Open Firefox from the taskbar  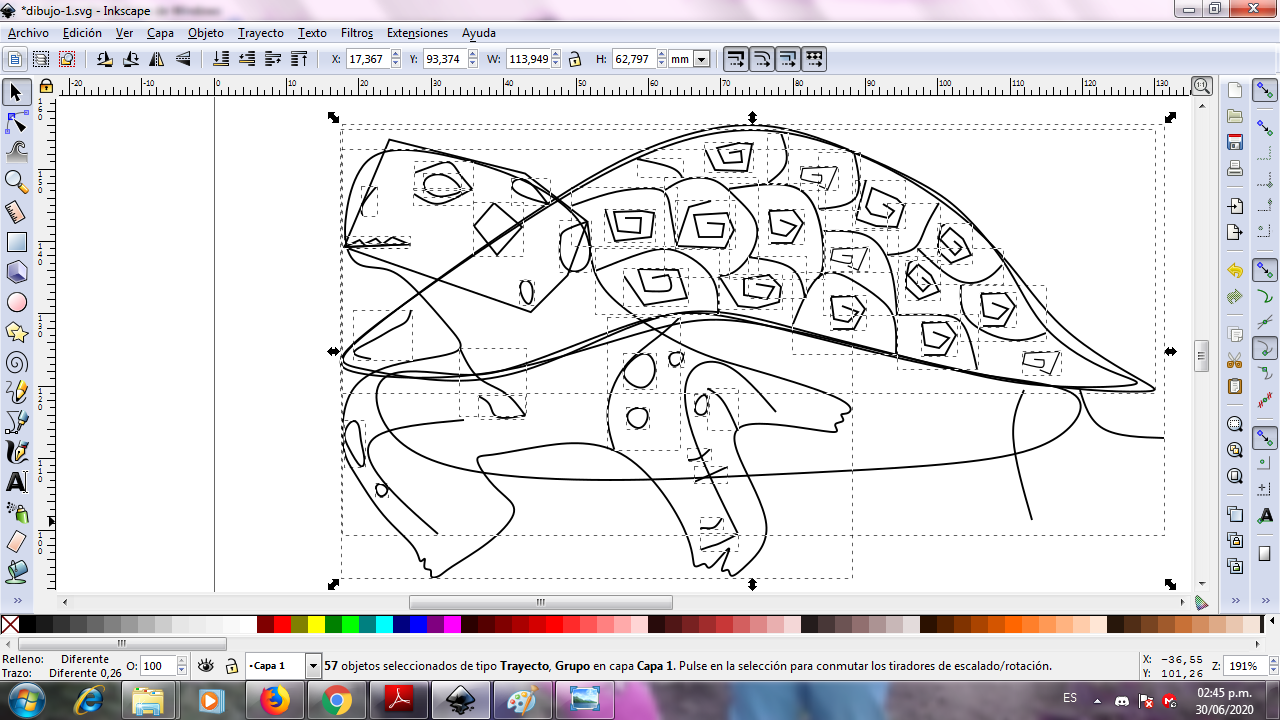[x=274, y=699]
